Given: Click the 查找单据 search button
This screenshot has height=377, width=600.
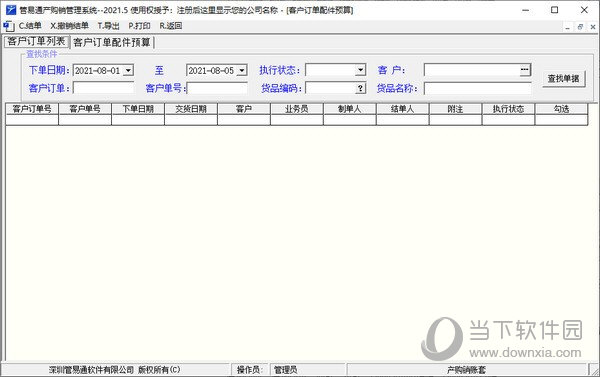Looking at the screenshot, I should click(x=563, y=79).
